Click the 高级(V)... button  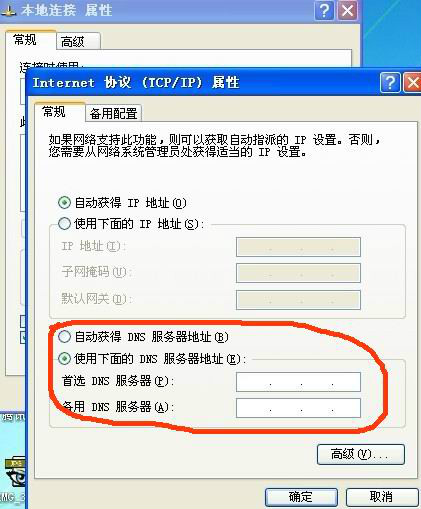(361, 454)
